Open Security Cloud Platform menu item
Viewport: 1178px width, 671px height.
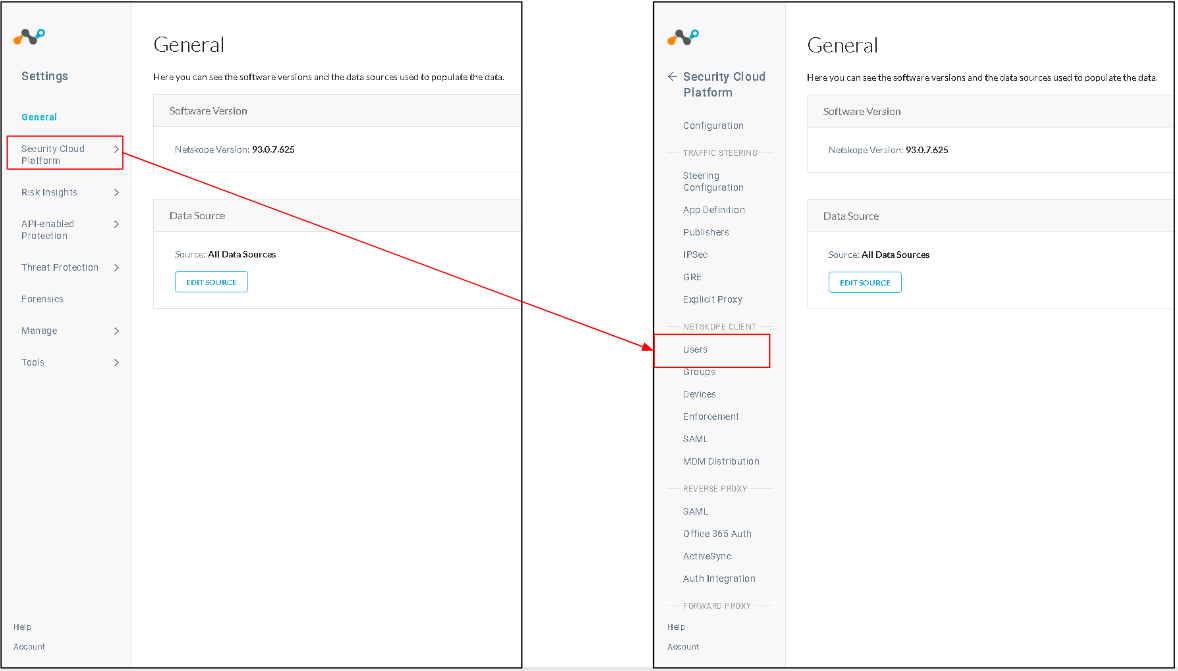[x=53, y=154]
